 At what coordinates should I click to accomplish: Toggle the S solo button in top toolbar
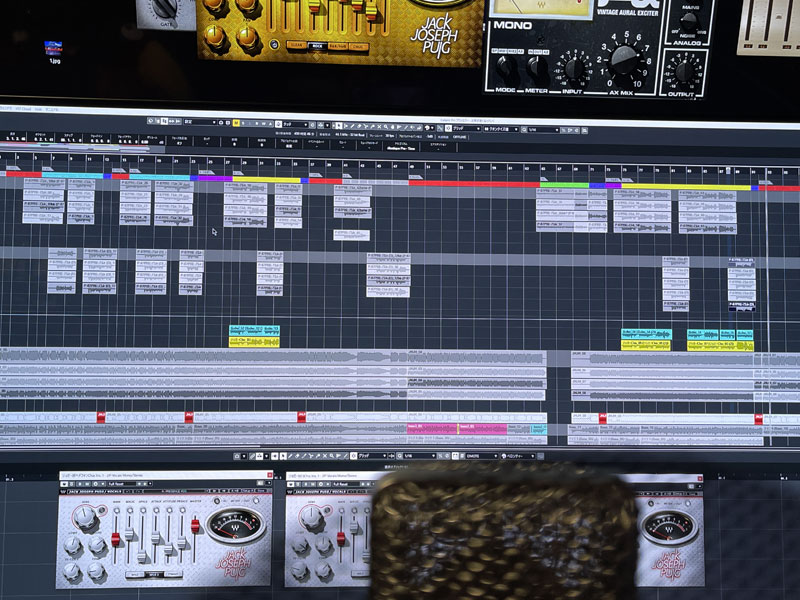(x=243, y=123)
